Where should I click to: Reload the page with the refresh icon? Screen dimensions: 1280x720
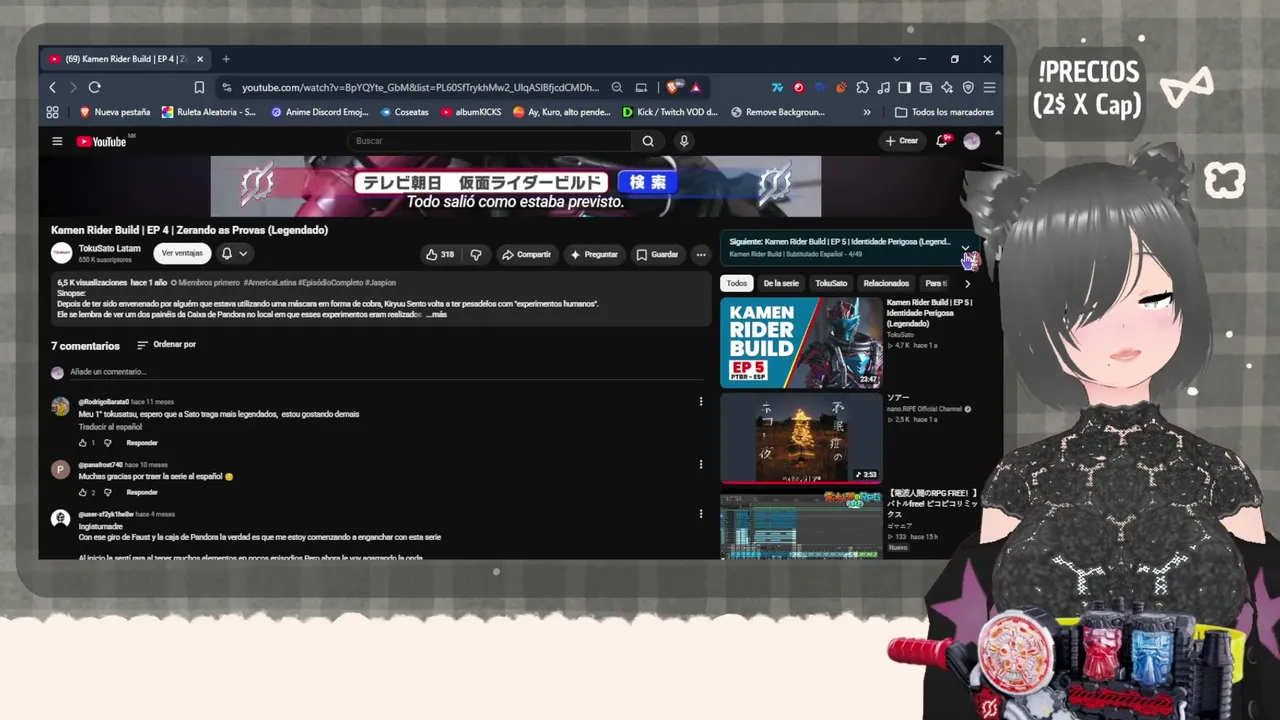94,87
